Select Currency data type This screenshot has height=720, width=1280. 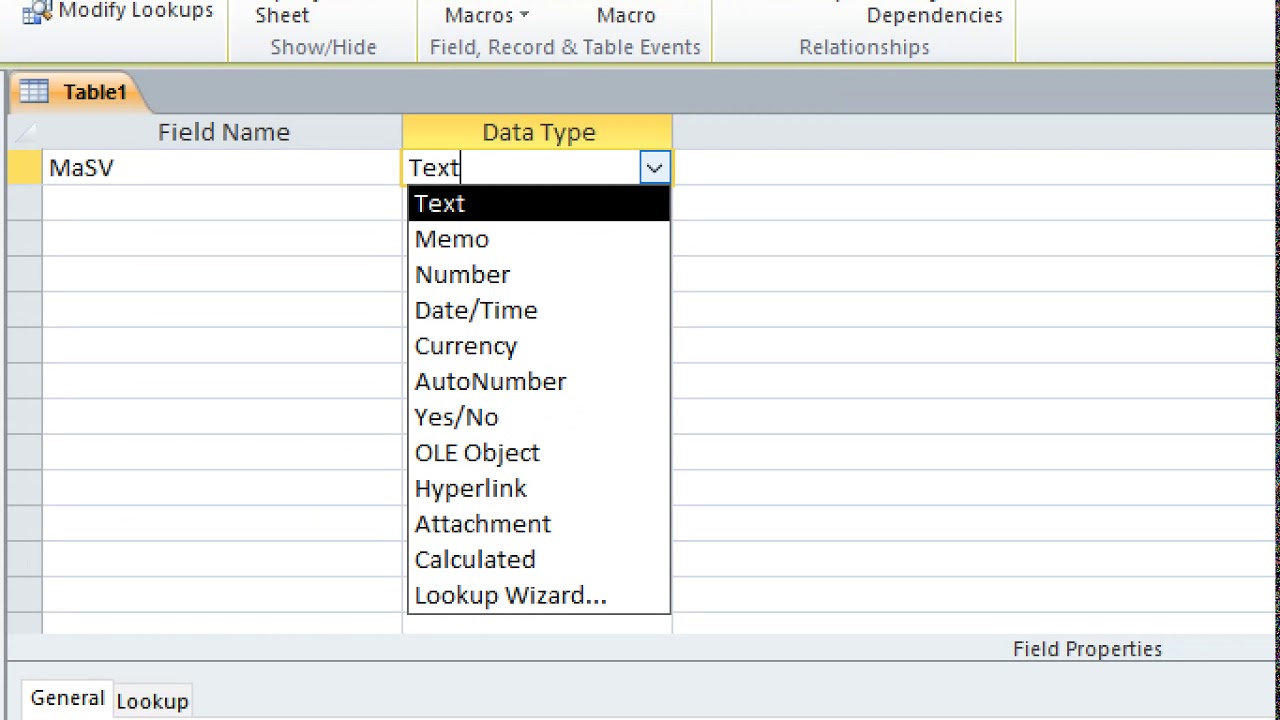pos(539,346)
